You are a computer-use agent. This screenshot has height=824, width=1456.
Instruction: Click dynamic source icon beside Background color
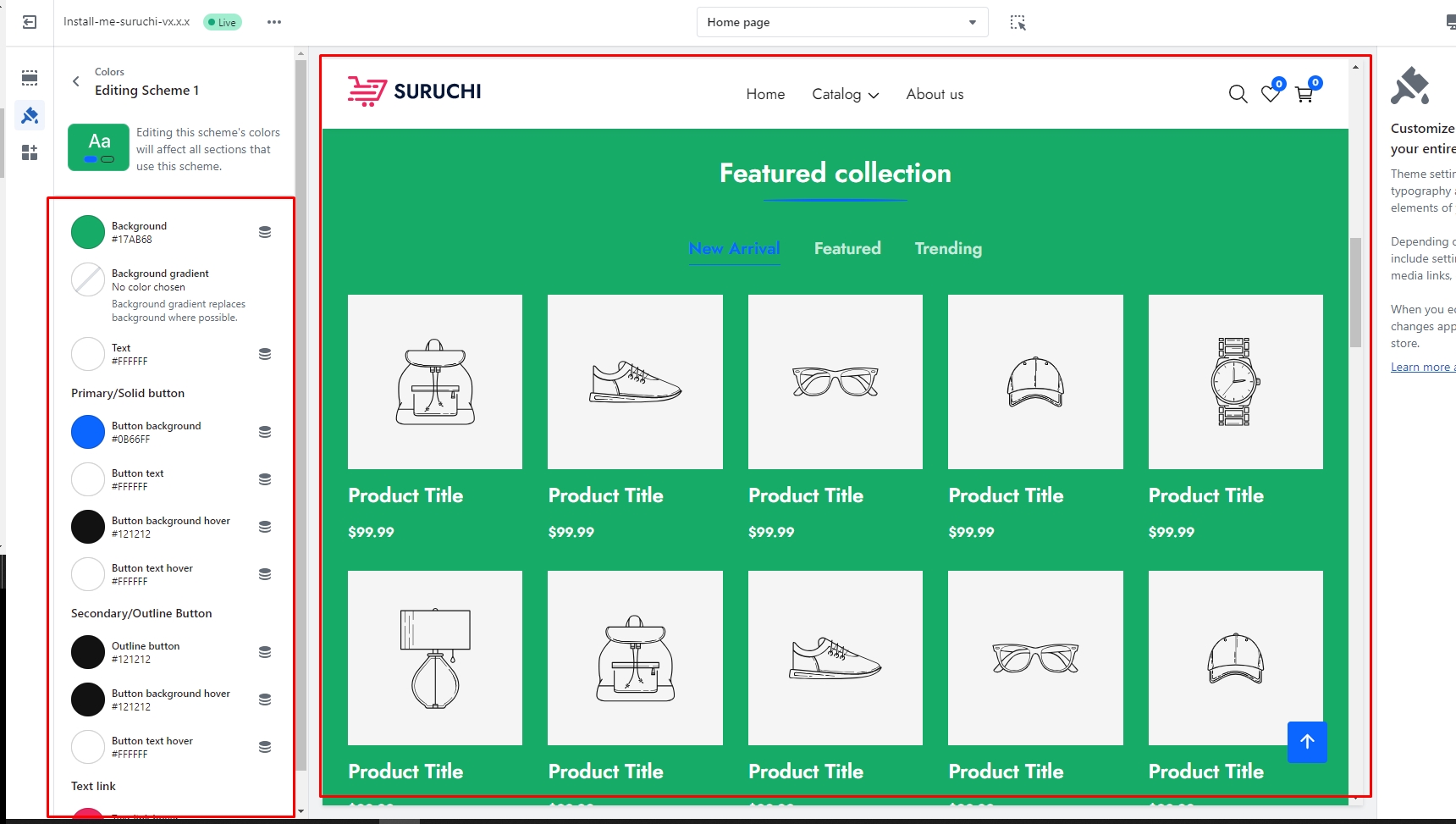tap(265, 232)
